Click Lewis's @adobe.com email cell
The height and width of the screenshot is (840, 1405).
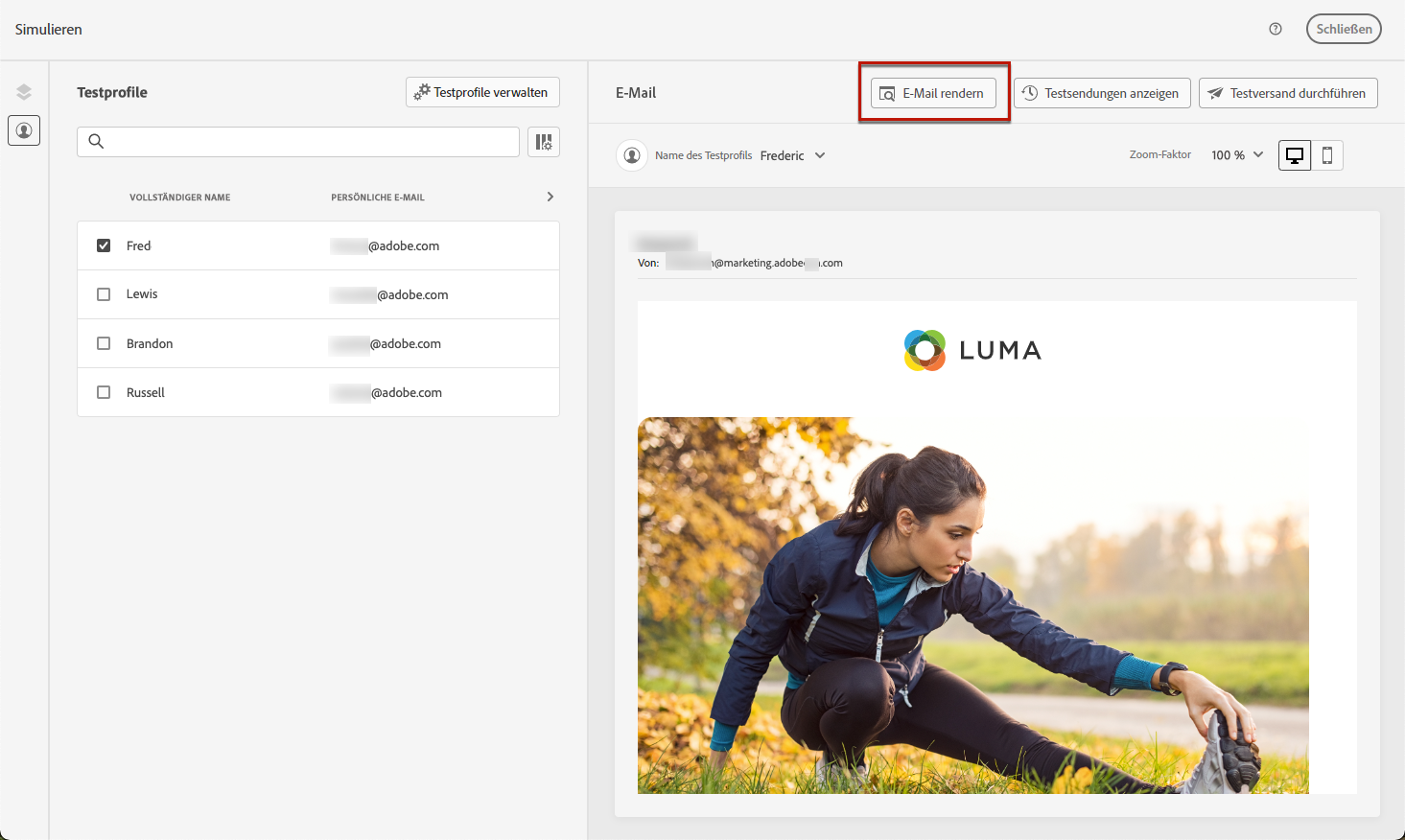389,294
